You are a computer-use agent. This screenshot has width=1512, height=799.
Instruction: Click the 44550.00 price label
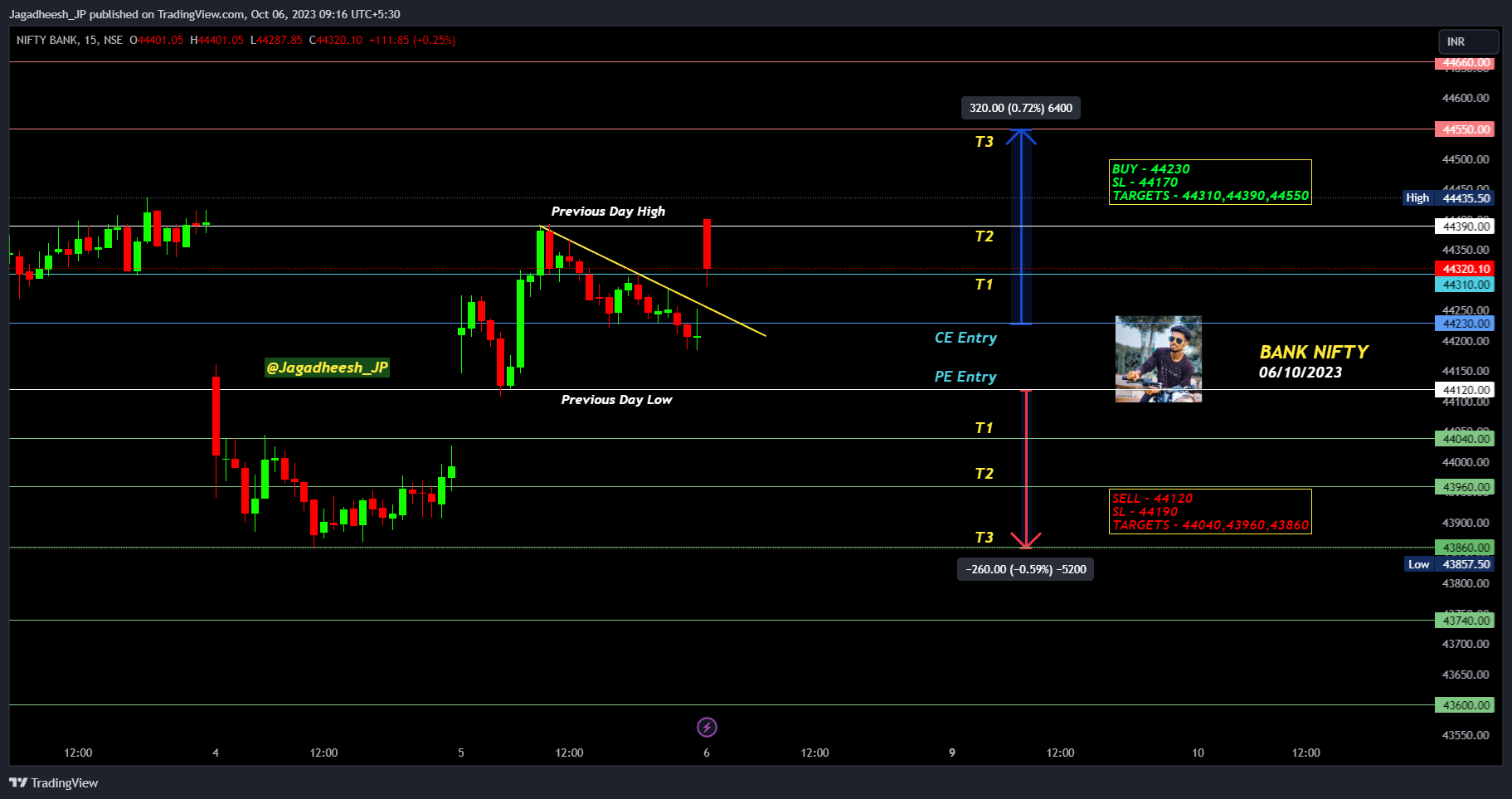click(x=1465, y=129)
